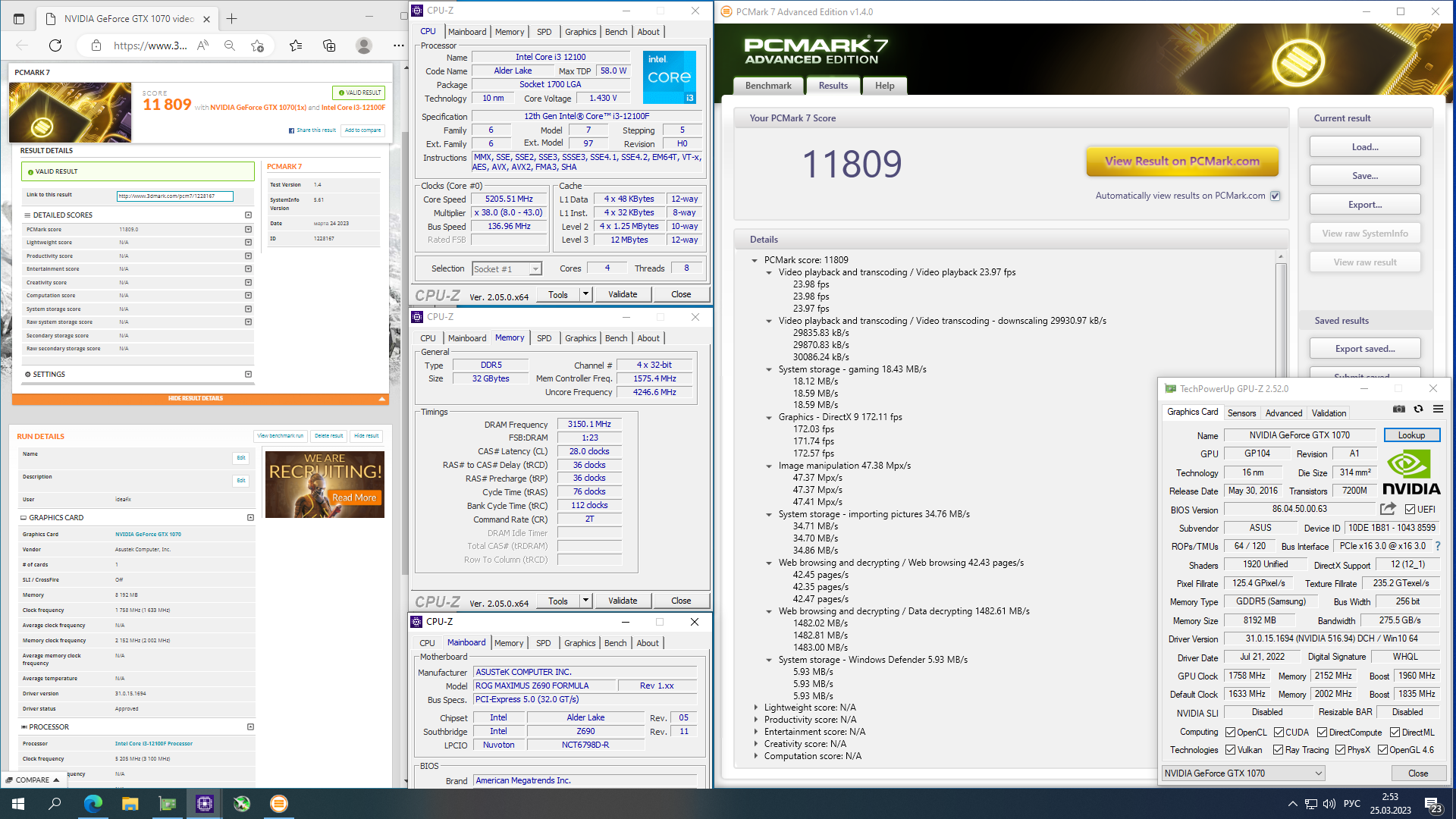
Task: Toggle automatically view results on PCMark.com checkbox
Action: point(1276,196)
